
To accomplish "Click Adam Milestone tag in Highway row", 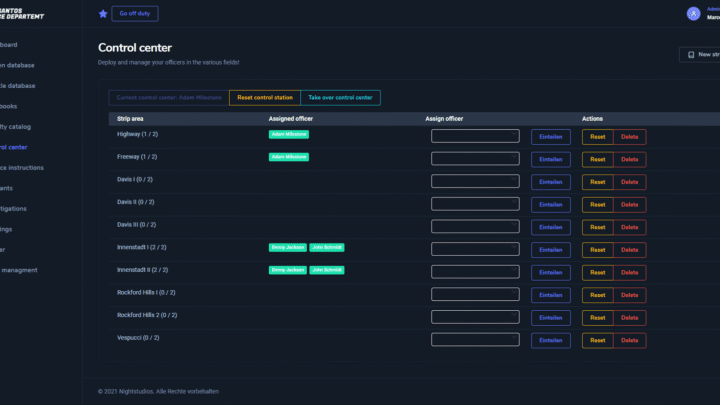I will [289, 135].
